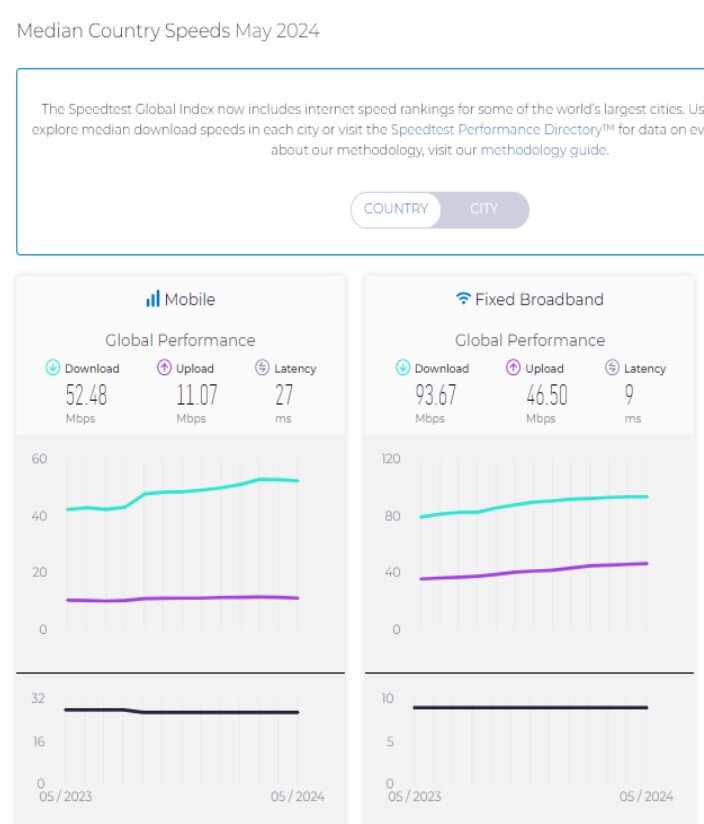Click the Fixed Broadband download arrow icon
The height and width of the screenshot is (824, 704).
[403, 368]
